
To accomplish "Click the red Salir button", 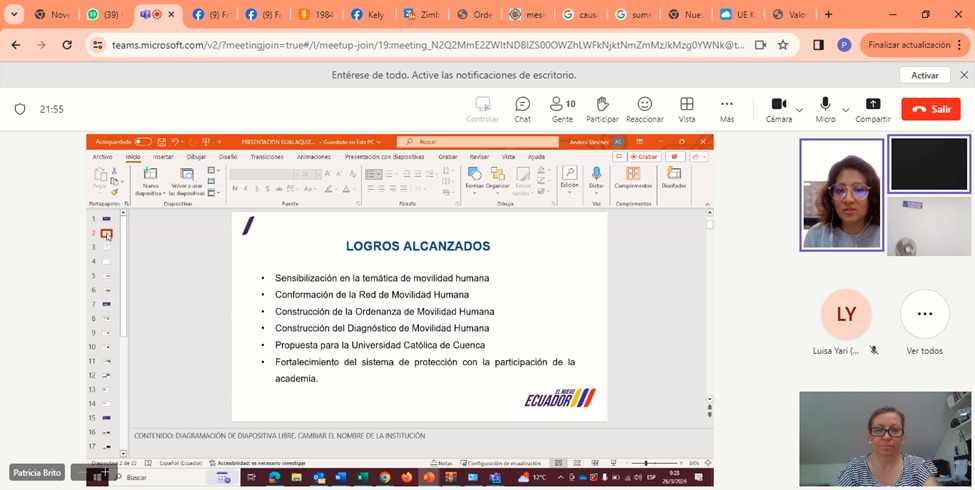I will pos(930,109).
